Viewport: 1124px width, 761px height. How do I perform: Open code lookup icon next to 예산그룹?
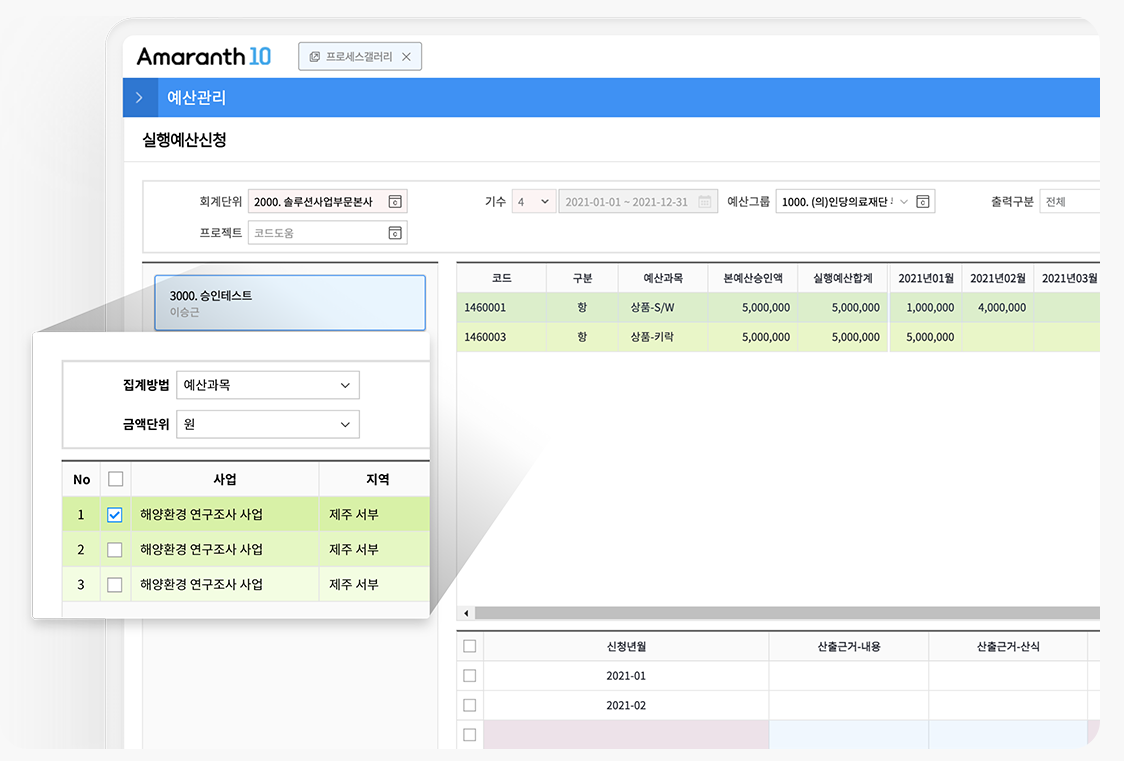(923, 201)
